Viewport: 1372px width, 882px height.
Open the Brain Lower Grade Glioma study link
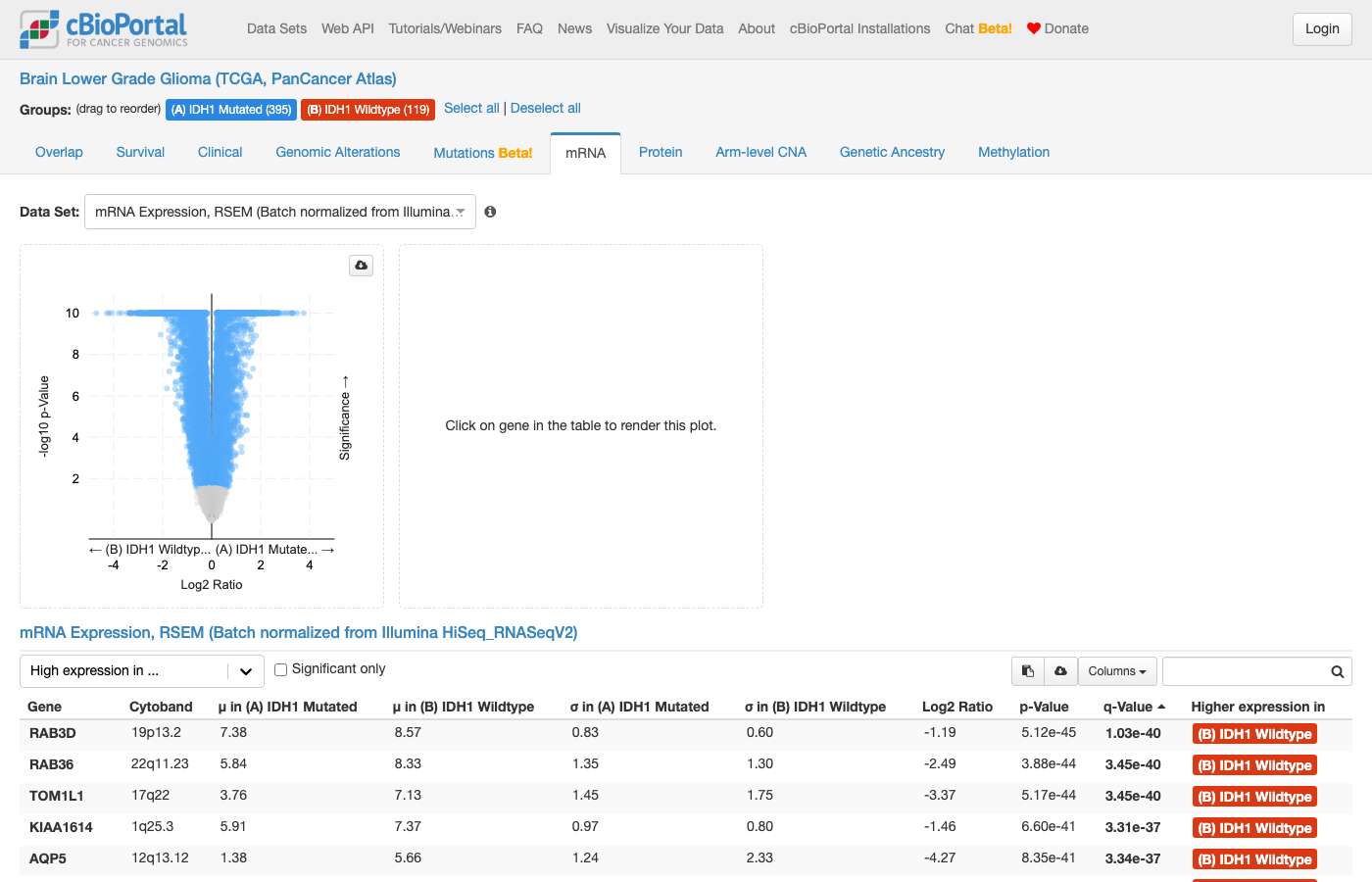(x=208, y=78)
